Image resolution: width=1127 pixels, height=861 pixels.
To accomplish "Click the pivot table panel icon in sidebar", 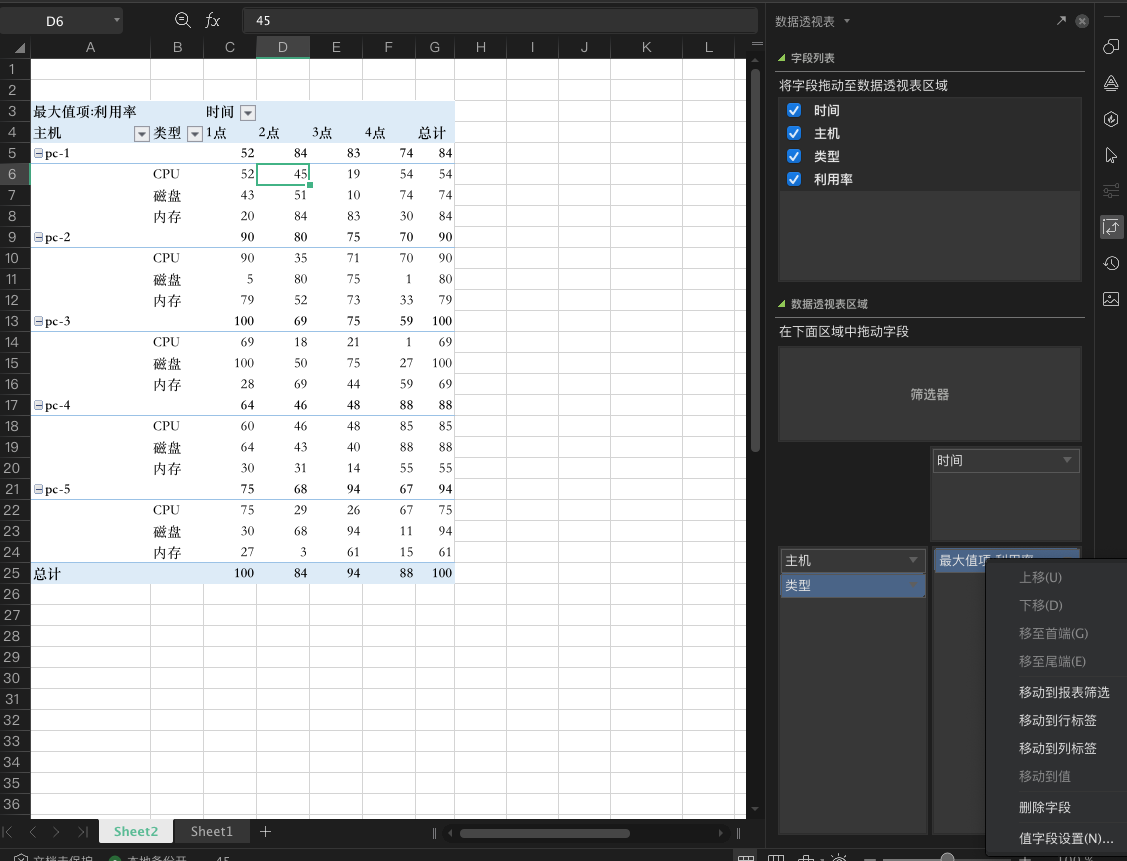I will [x=1110, y=227].
